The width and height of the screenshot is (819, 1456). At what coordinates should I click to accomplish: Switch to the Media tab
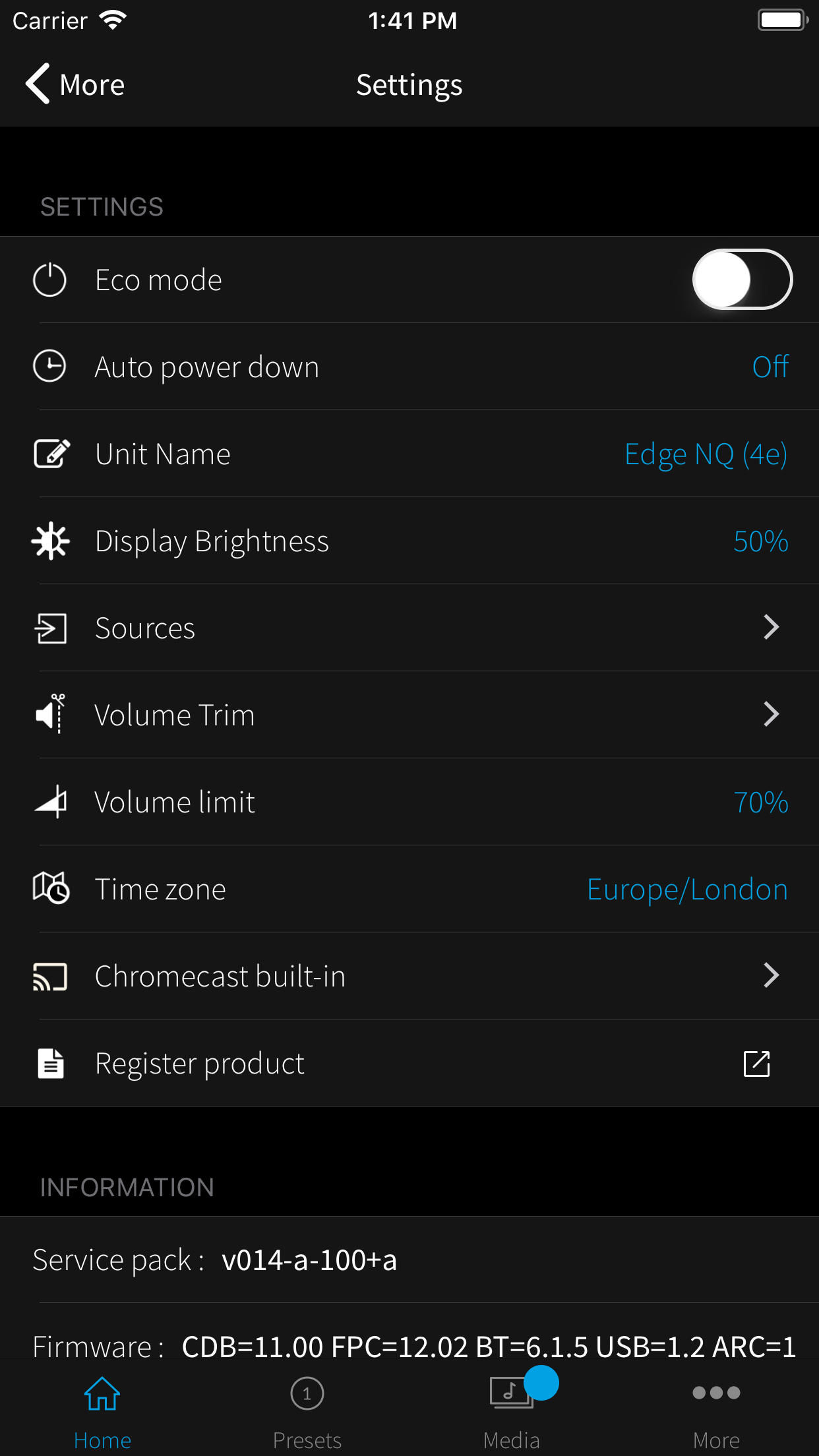point(512,1411)
